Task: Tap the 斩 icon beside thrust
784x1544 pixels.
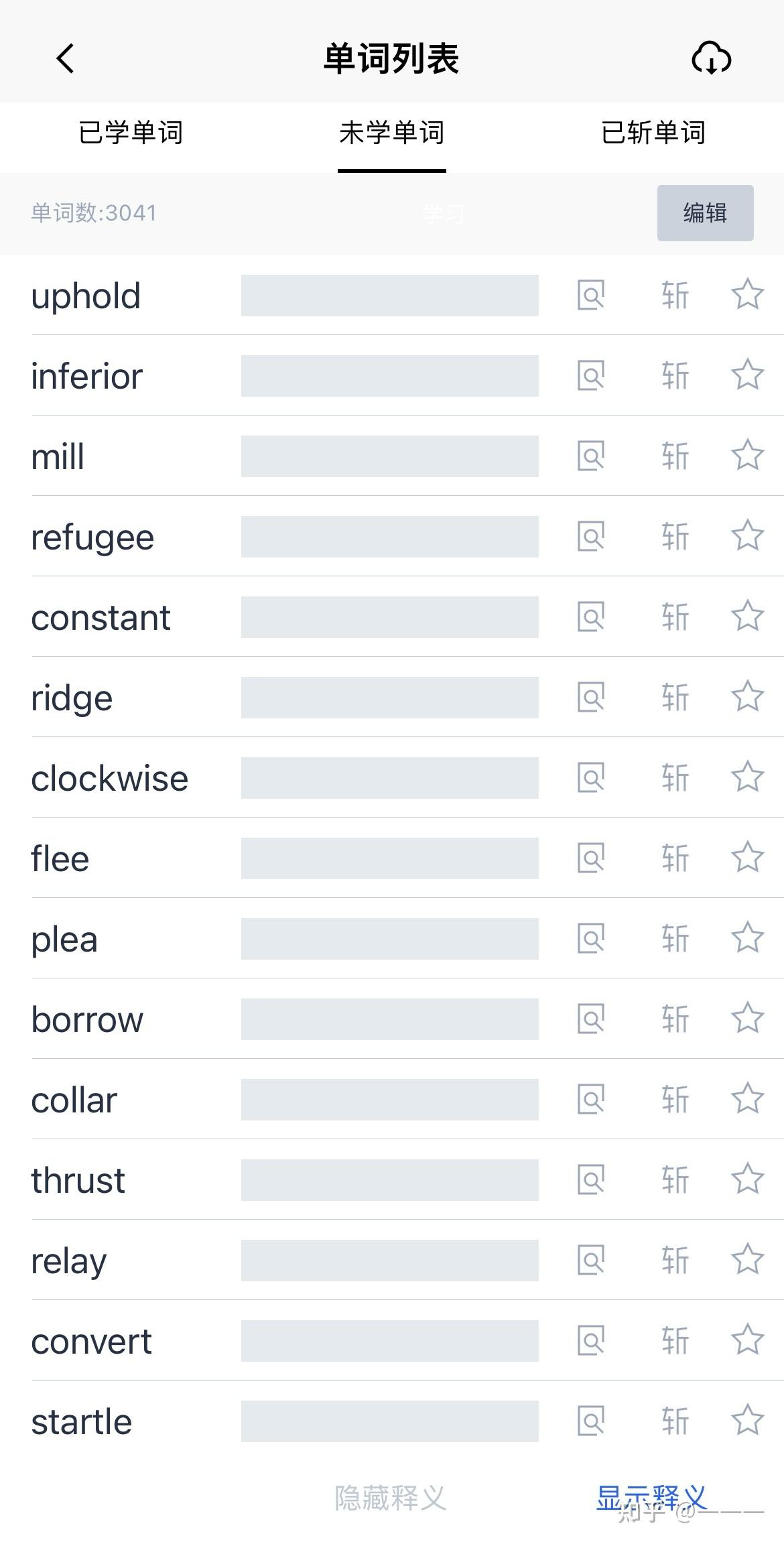Action: tap(675, 1179)
